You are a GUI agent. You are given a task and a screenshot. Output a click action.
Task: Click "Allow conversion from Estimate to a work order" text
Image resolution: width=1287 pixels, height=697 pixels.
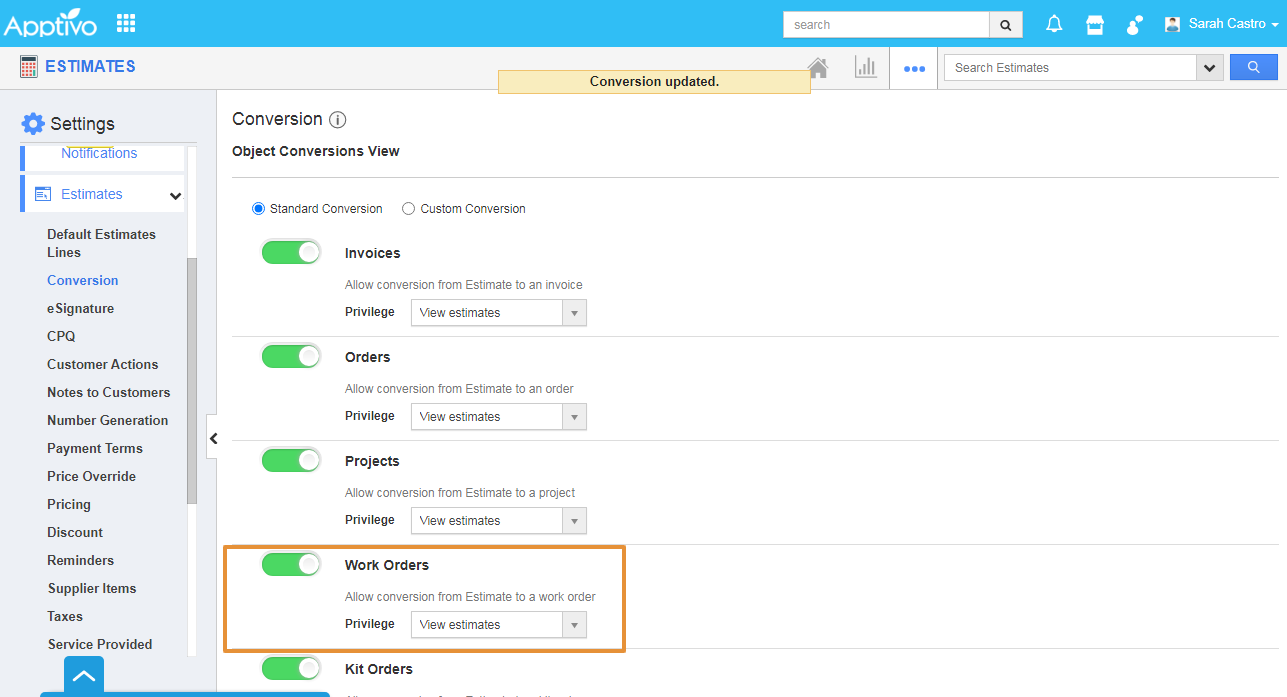point(470,597)
